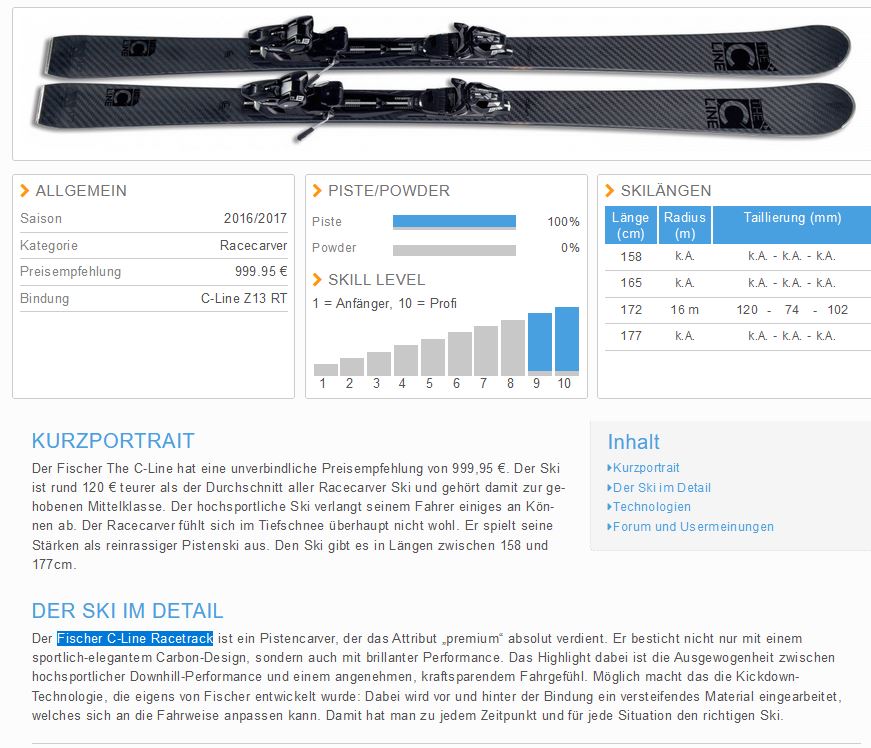Click the orange arrow beside PISTE/POWDER
Image resolution: width=871 pixels, height=748 pixels.
[x=317, y=191]
